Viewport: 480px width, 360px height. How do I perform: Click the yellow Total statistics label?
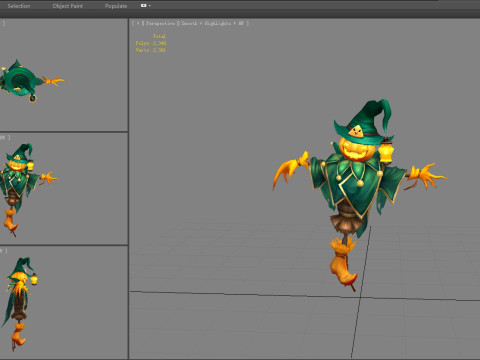pos(159,36)
